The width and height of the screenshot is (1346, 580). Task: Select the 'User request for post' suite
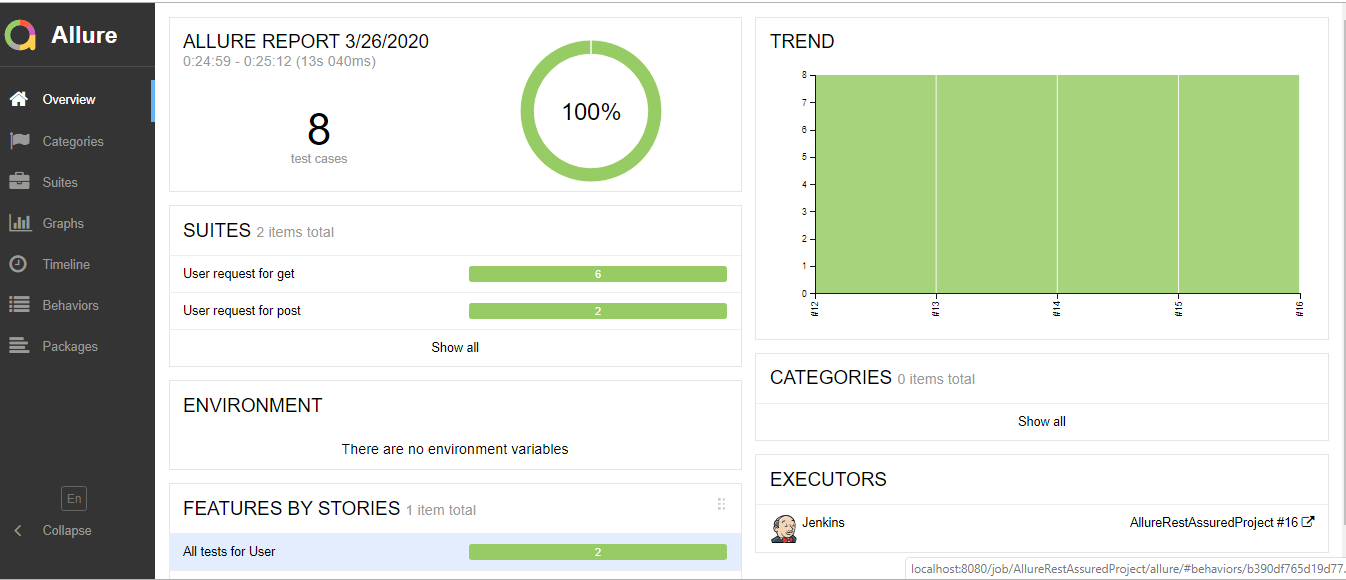(242, 311)
